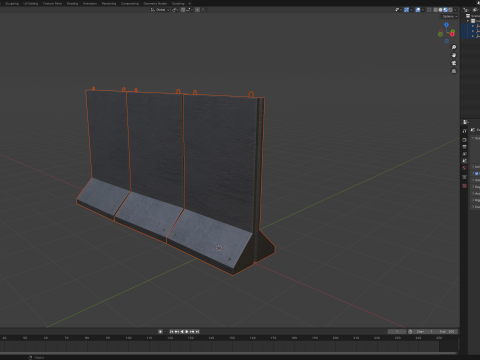Switch to the Scripting workspace tab
Screen dimensions: 480x360
coord(178,3)
